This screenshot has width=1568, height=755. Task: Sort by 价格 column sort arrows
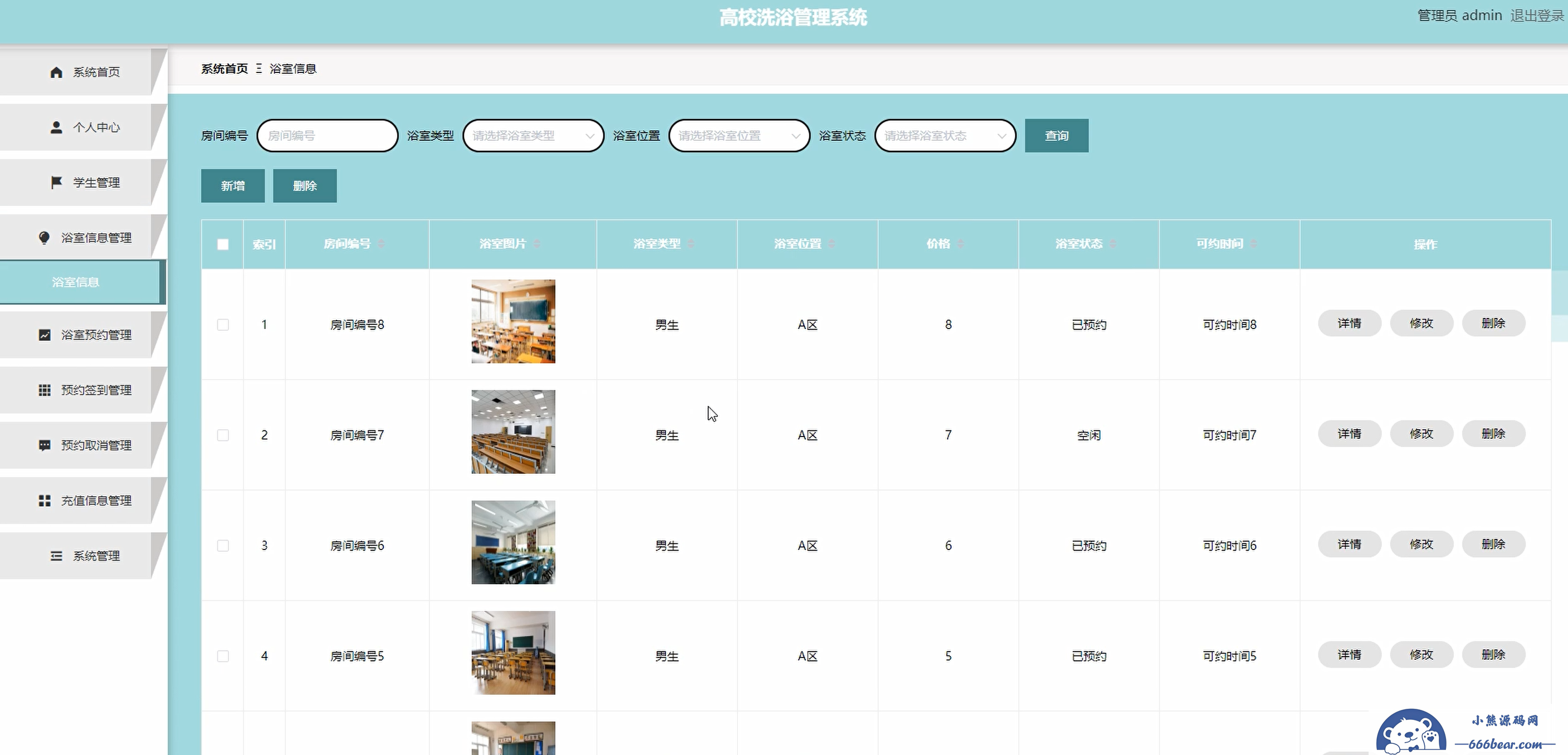pos(960,244)
